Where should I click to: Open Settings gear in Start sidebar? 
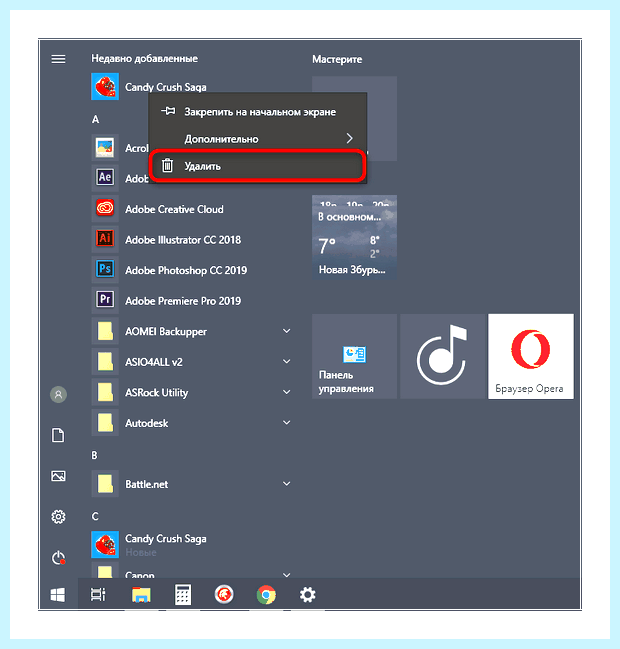tap(58, 517)
